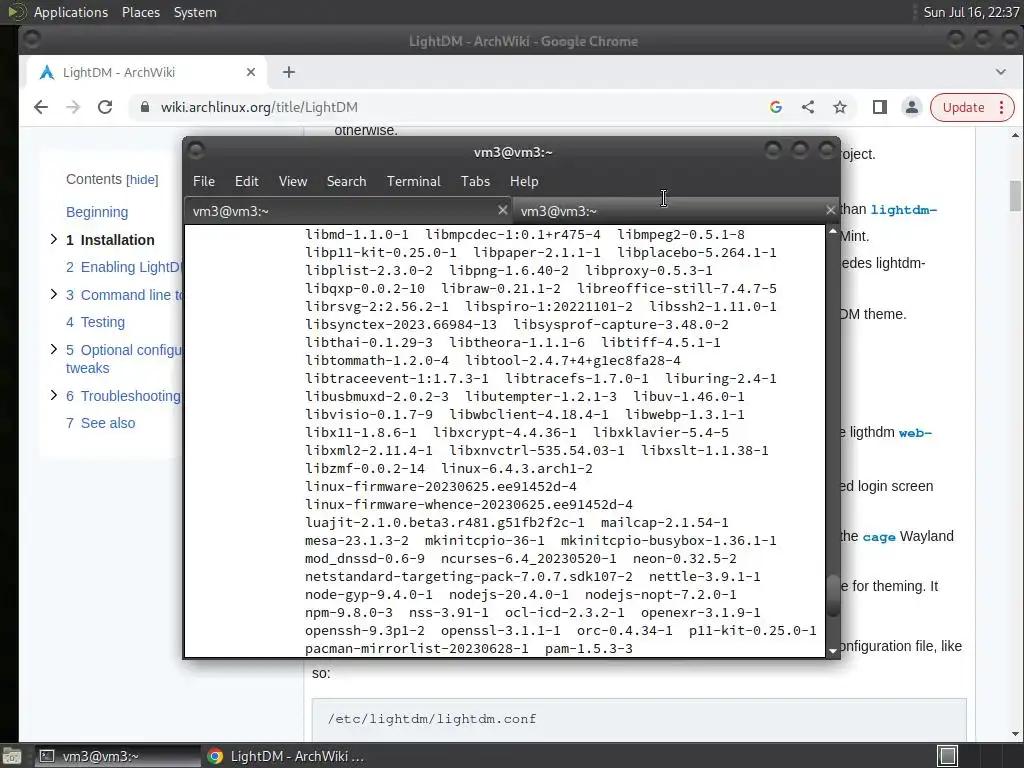Click the page scrollbar up arrow

pyautogui.click(x=1015, y=135)
